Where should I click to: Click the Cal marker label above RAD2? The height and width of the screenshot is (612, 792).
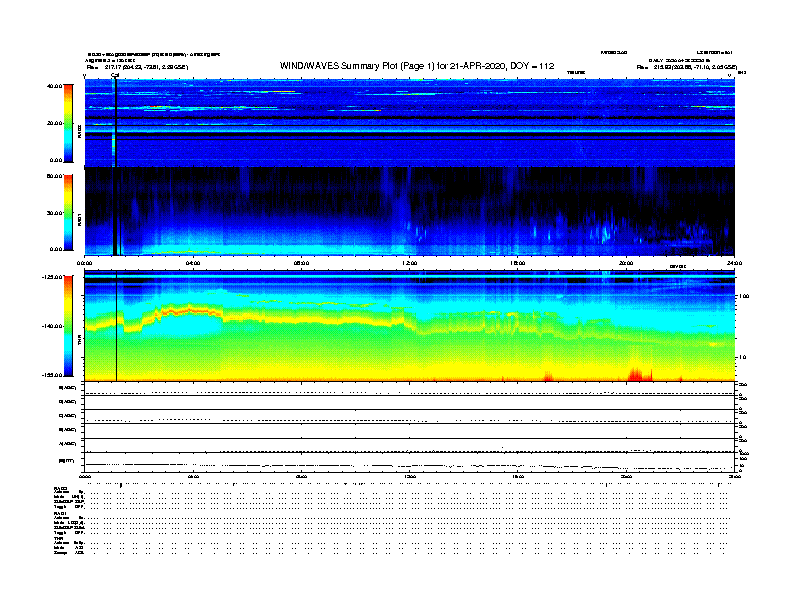115,76
